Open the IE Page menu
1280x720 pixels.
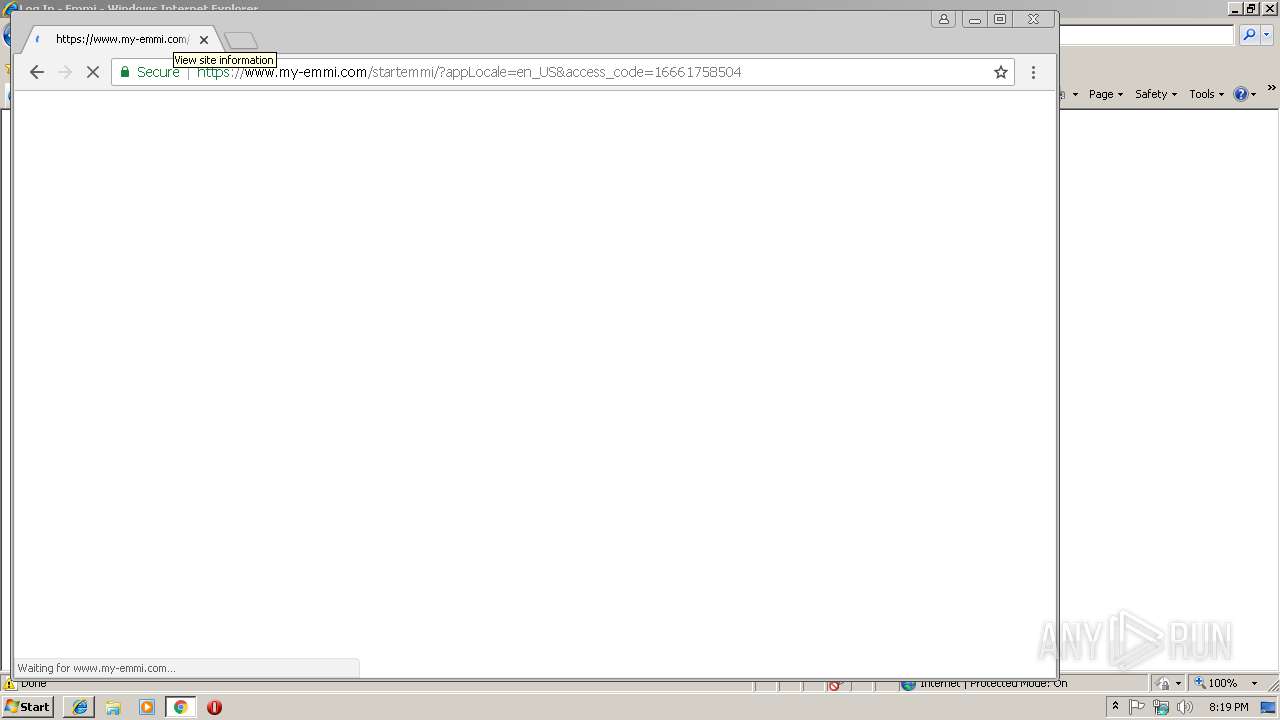pos(1106,94)
